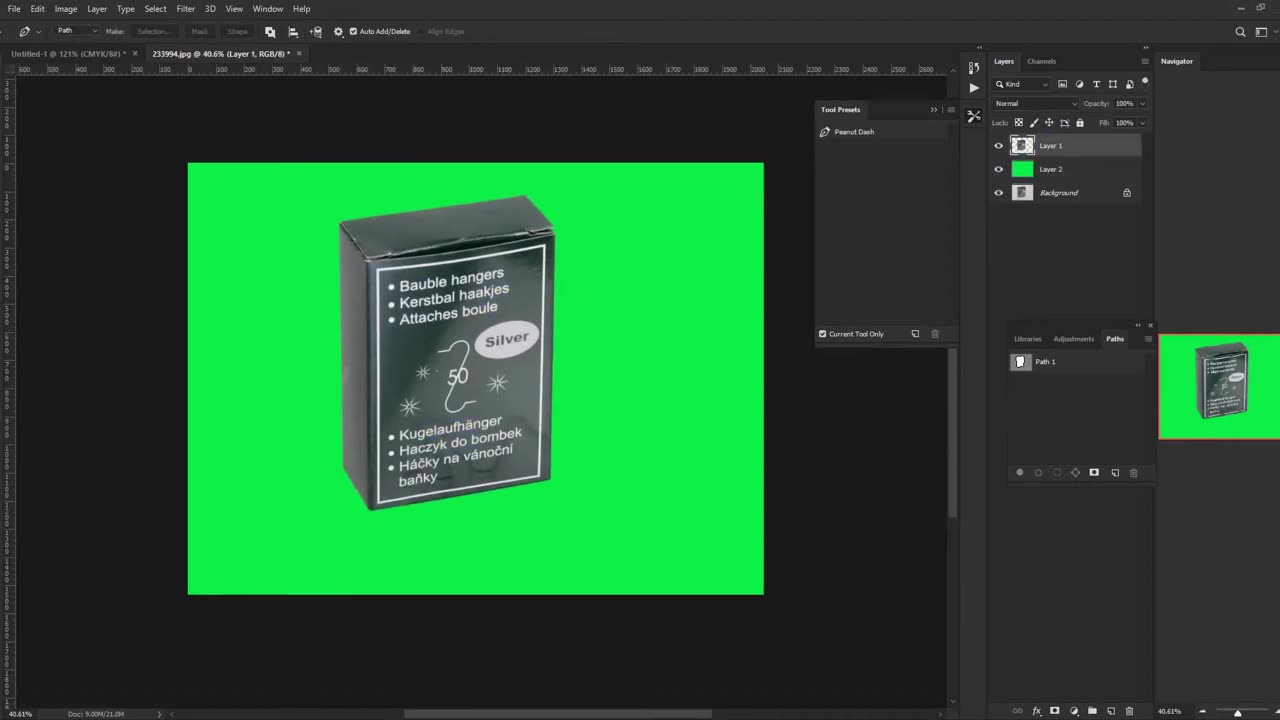
Task: Toggle the Current Tool Only checkbox
Action: click(x=823, y=334)
